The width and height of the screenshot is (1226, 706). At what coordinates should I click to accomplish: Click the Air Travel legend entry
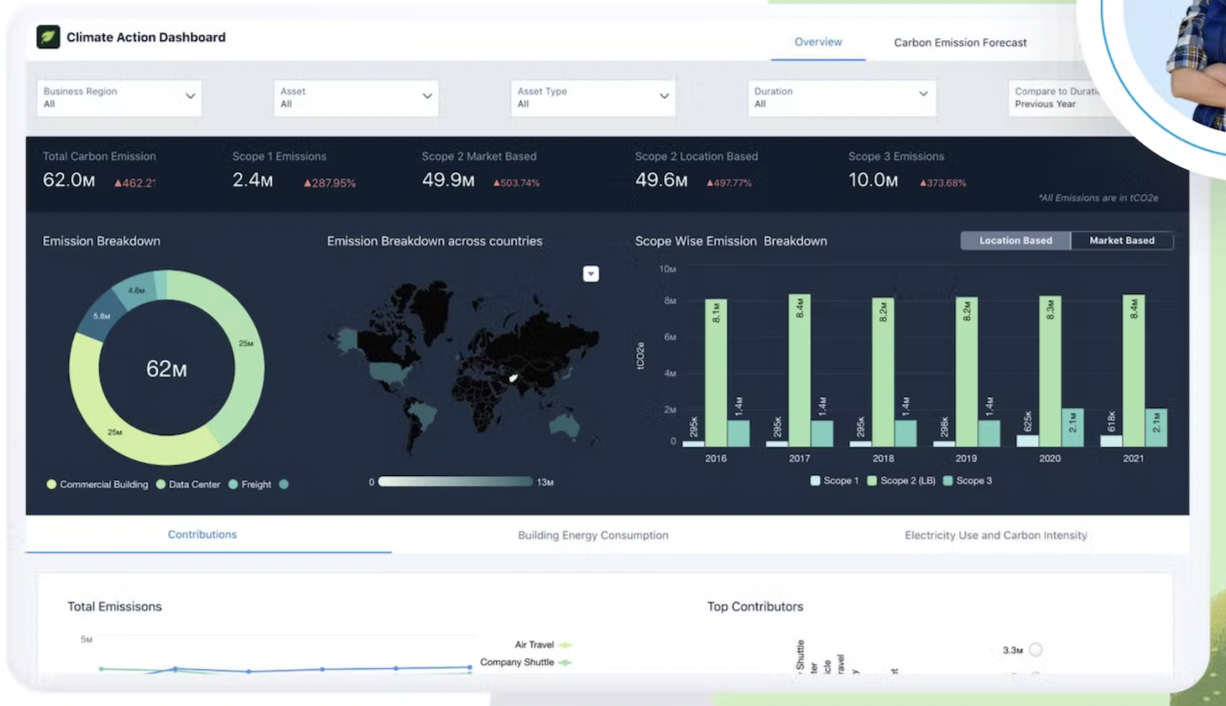pos(543,645)
